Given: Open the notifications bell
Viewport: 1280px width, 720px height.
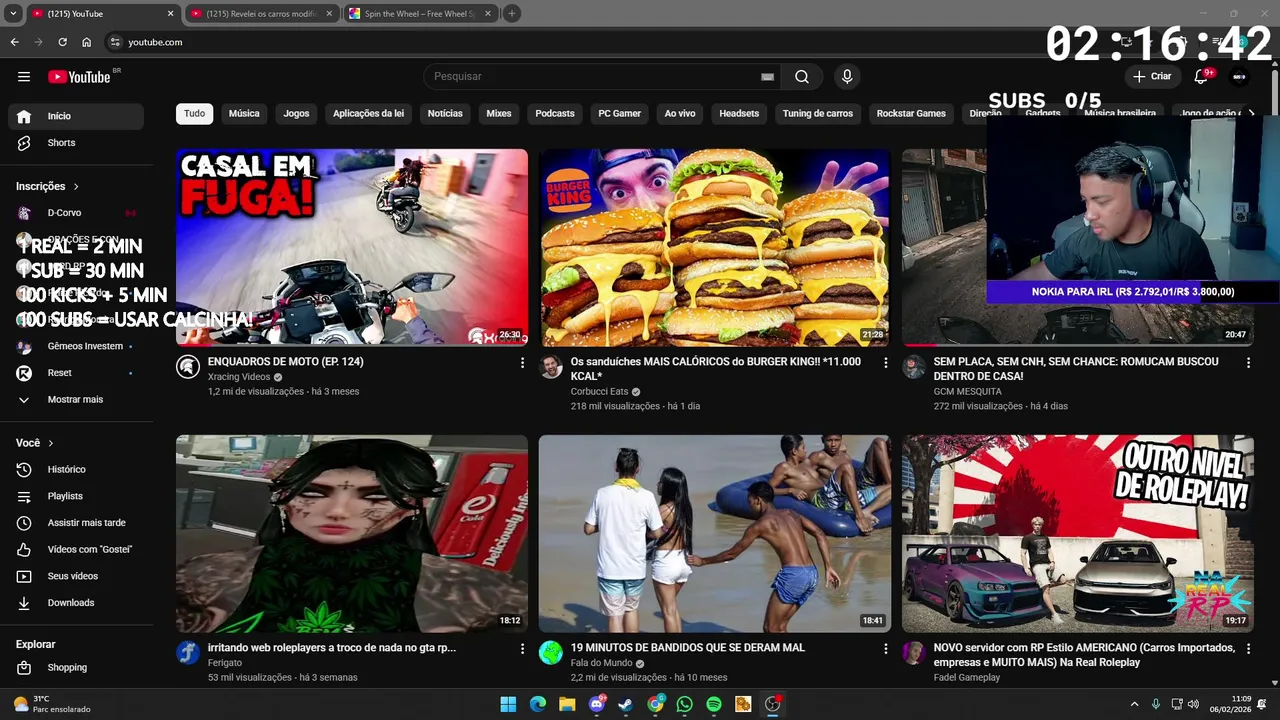Looking at the screenshot, I should 1201,77.
